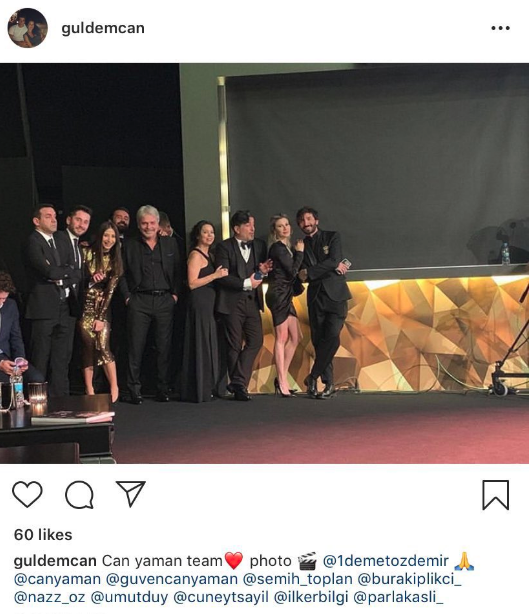Open @semih_toplan mention
The image size is (529, 614).
(x=298, y=579)
